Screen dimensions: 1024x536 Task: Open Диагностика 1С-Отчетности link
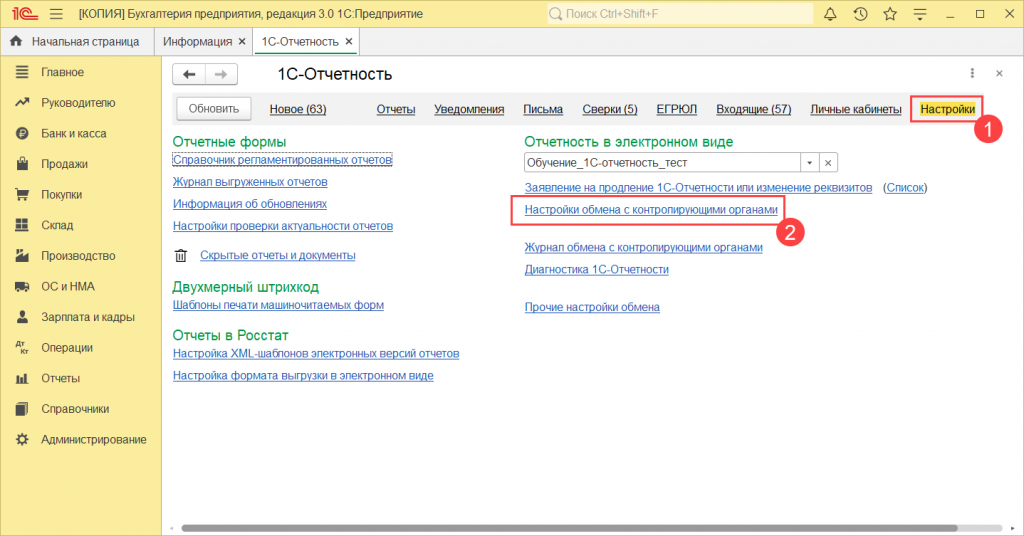(596, 269)
